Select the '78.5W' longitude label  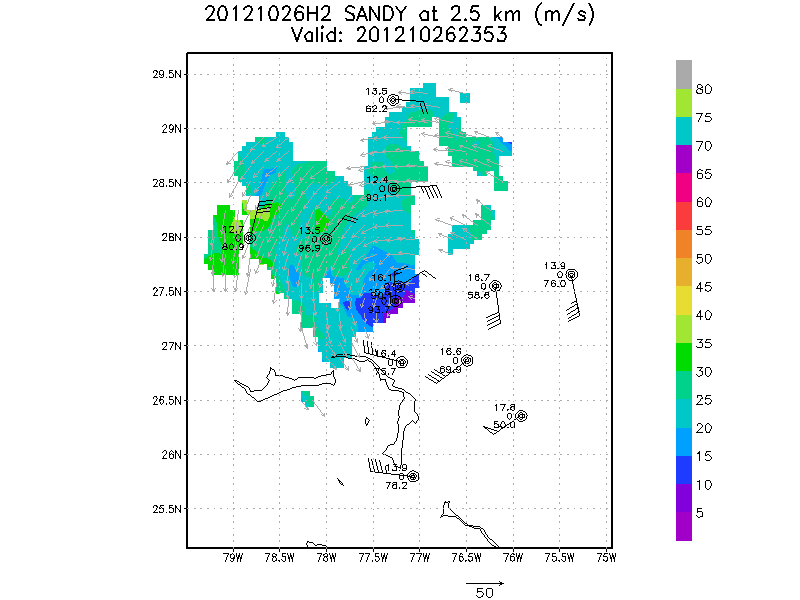point(280,558)
